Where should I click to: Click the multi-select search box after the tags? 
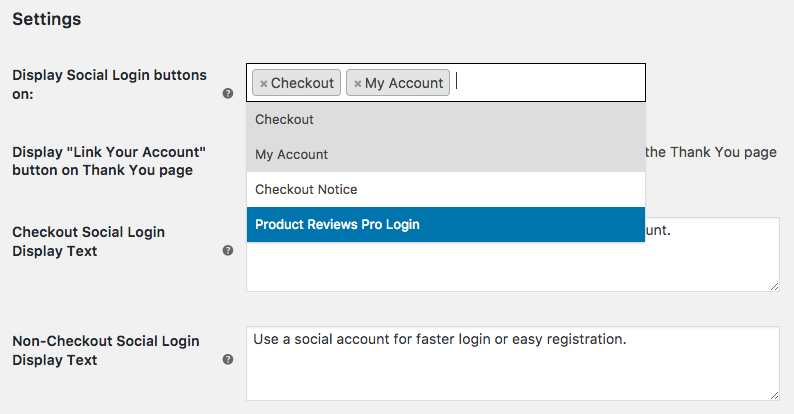[545, 83]
